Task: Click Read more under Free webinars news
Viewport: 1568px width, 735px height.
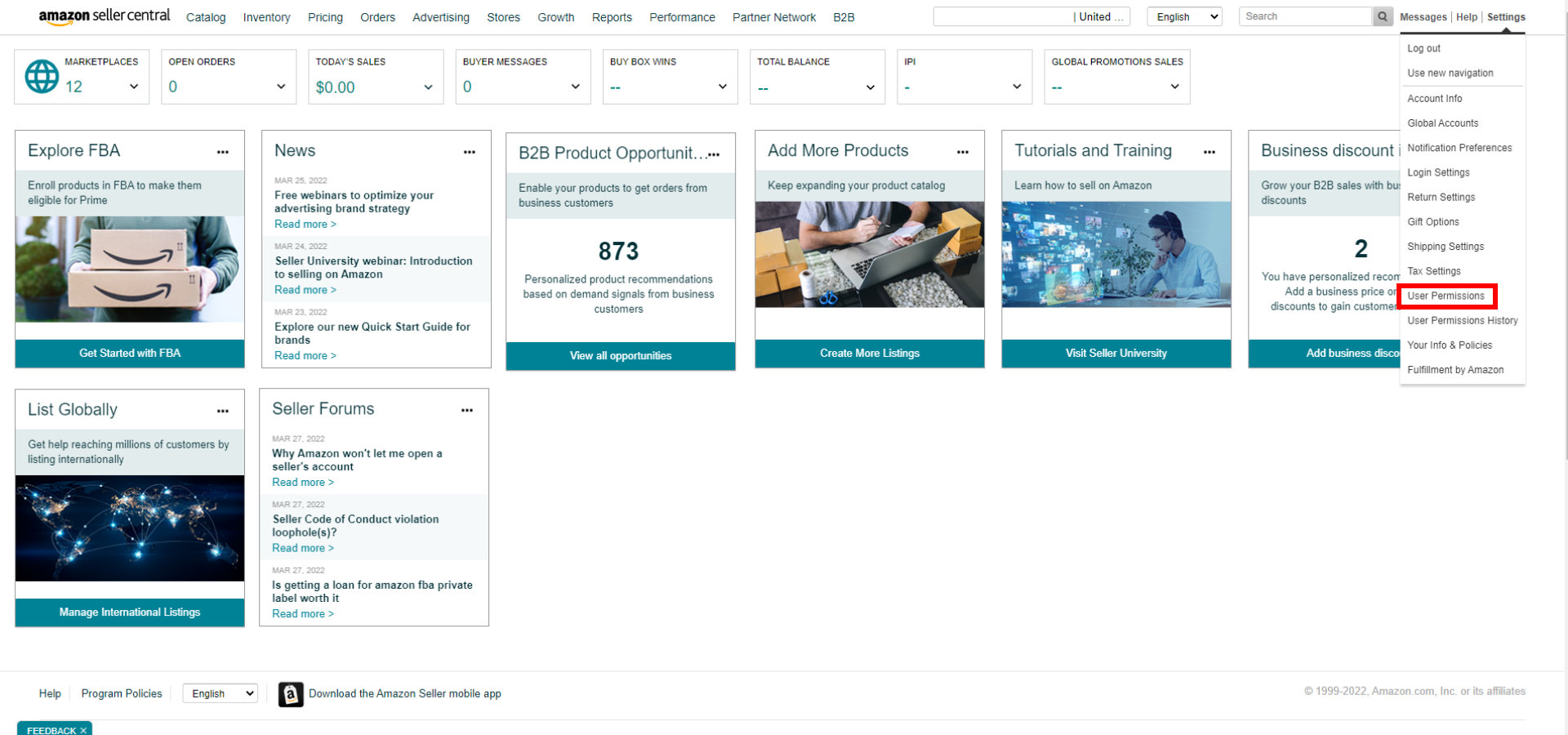Action: pos(305,224)
